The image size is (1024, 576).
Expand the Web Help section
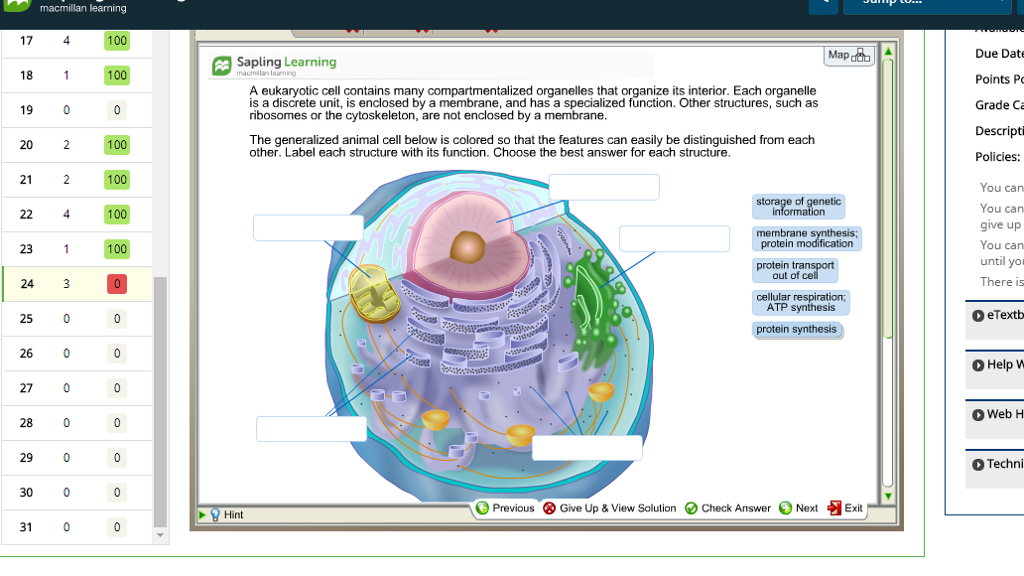pos(992,416)
